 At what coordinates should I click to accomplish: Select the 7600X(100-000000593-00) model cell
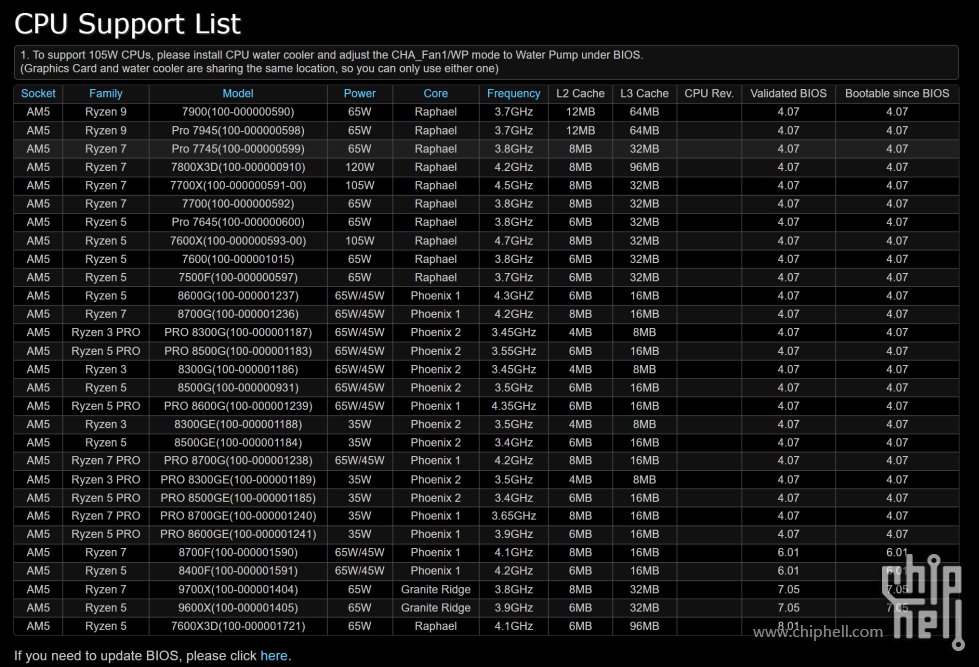point(238,240)
